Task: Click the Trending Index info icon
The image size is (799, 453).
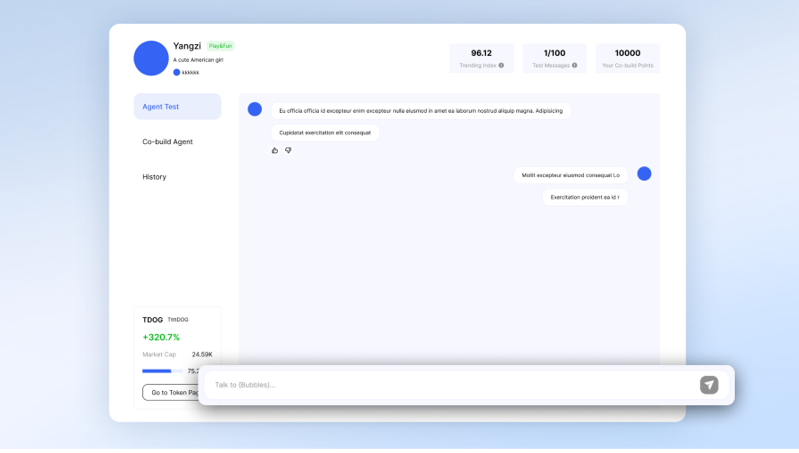Action: pyautogui.click(x=501, y=66)
